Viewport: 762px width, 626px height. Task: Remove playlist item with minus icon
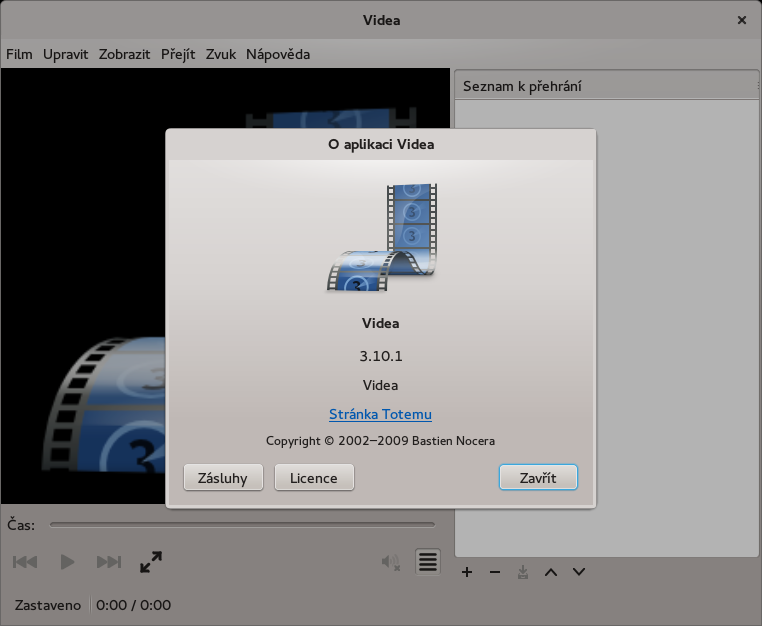tap(495, 572)
